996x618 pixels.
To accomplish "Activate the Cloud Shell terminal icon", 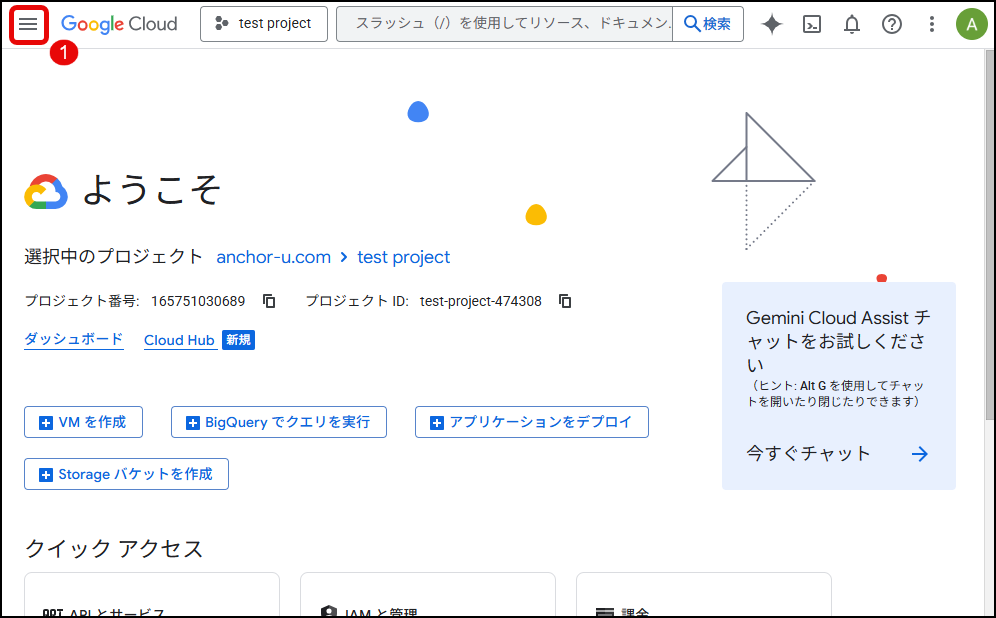I will tap(812, 24).
